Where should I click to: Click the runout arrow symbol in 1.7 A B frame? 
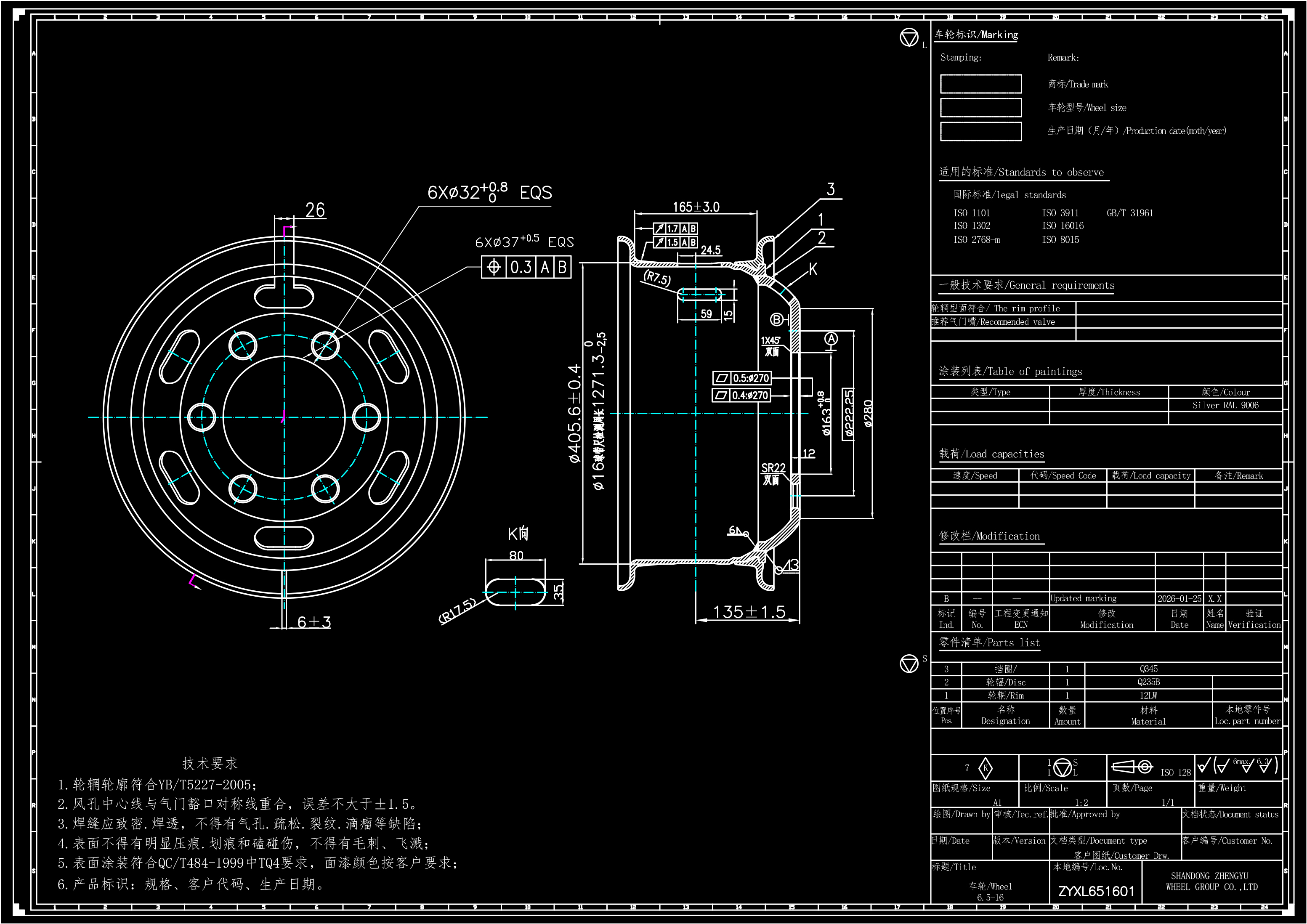pos(659,229)
